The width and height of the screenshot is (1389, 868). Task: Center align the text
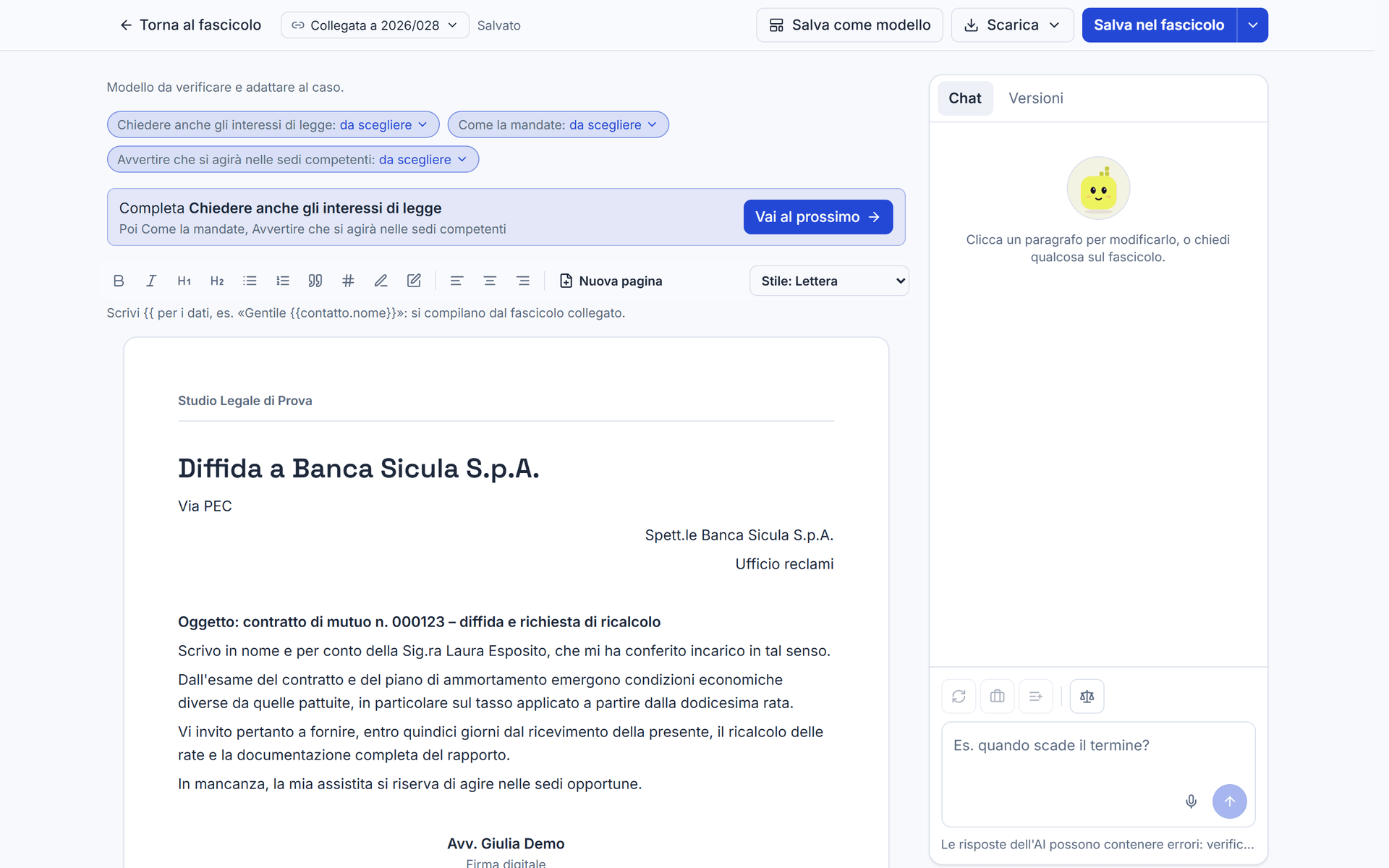pyautogui.click(x=490, y=281)
